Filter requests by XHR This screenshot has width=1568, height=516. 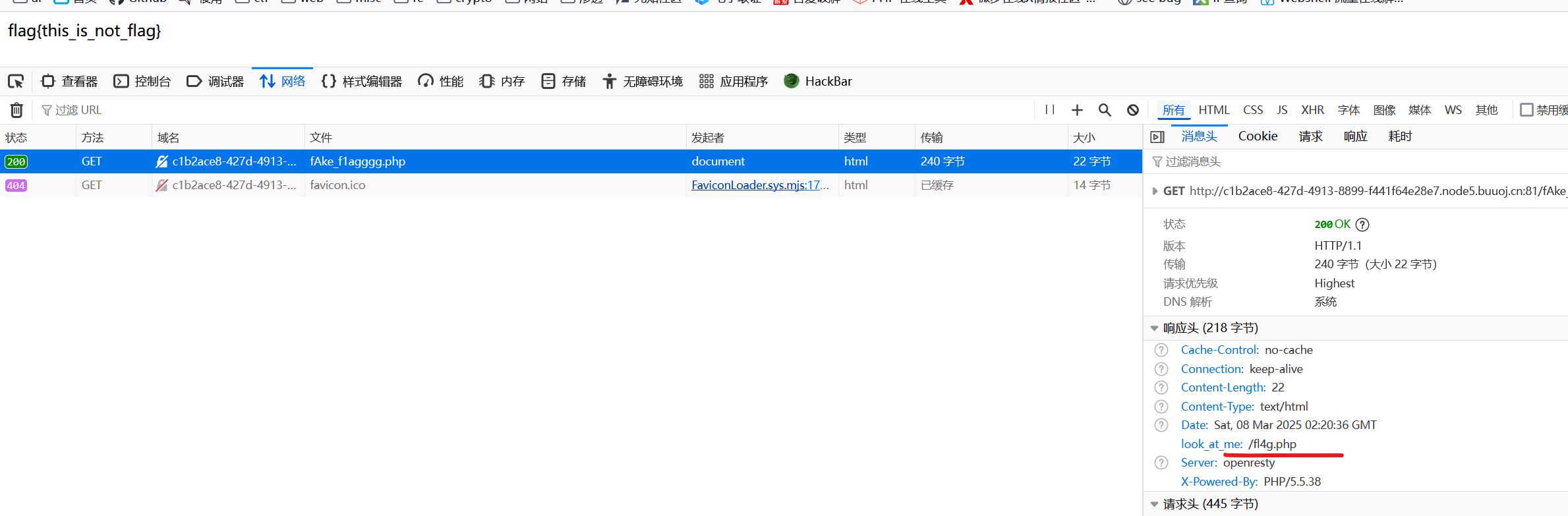point(1312,110)
